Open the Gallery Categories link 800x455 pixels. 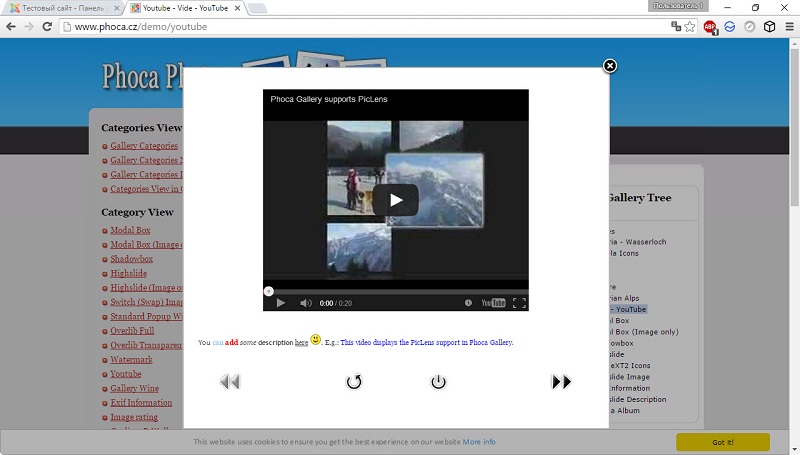[144, 145]
